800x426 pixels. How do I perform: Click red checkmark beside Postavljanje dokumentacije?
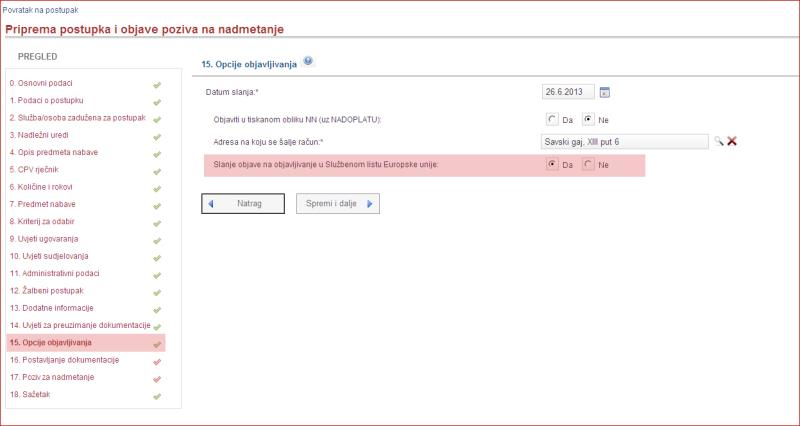(156, 361)
